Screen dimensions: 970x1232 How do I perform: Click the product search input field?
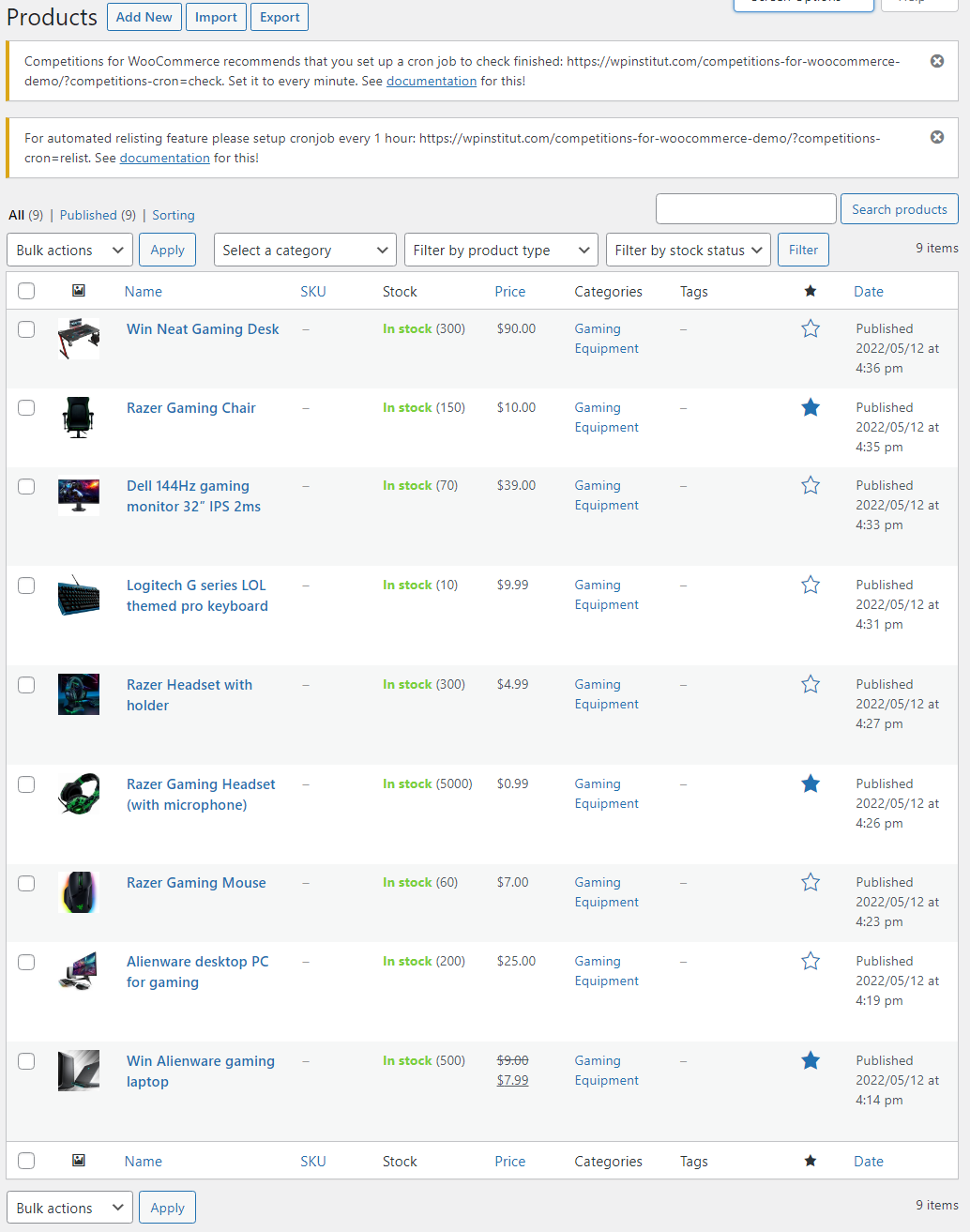click(745, 208)
